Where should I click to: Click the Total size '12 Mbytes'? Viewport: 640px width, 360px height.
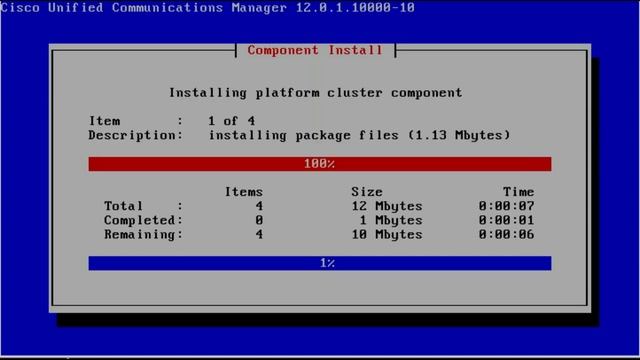(387, 206)
